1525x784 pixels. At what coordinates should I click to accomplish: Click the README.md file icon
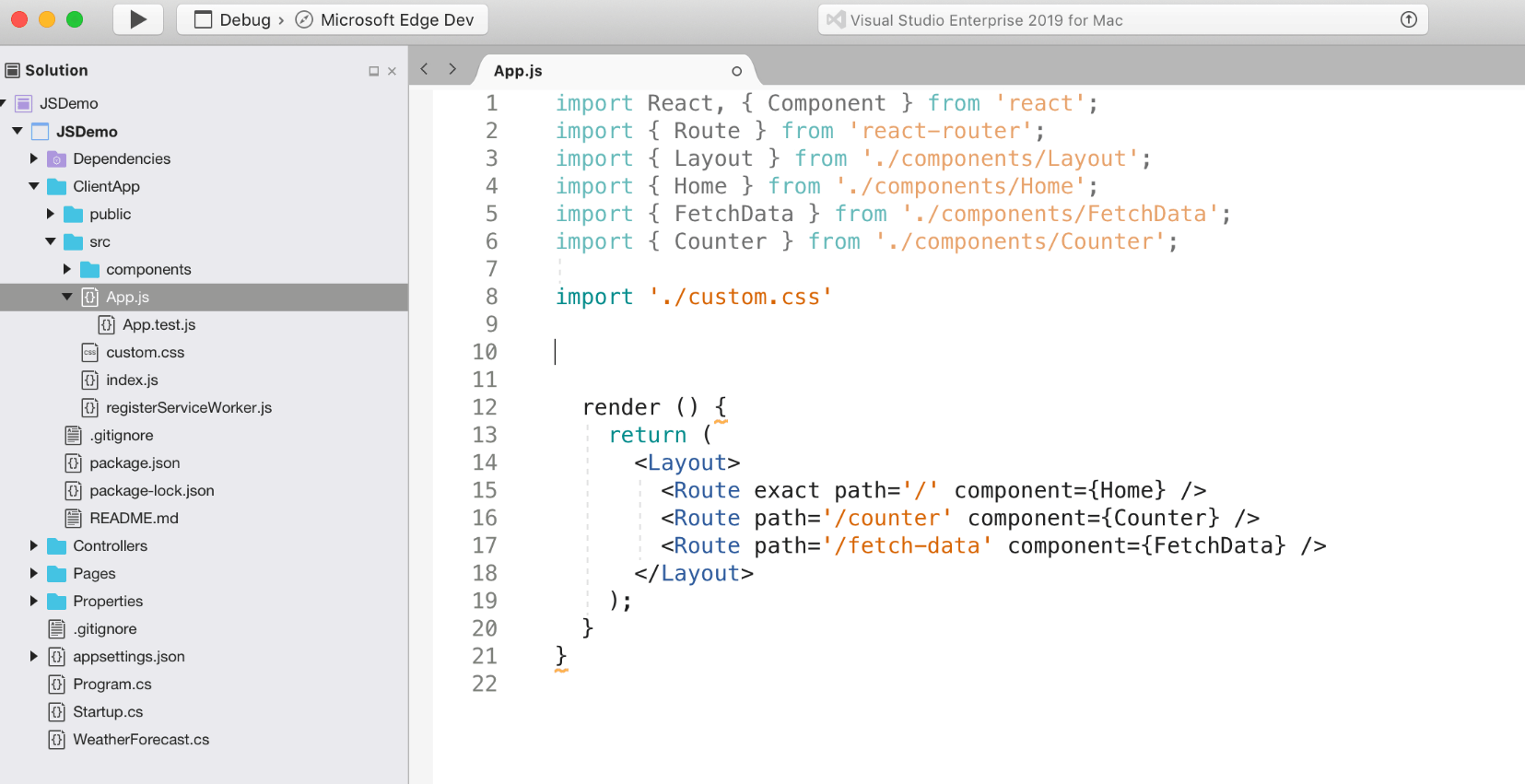pyautogui.click(x=73, y=518)
